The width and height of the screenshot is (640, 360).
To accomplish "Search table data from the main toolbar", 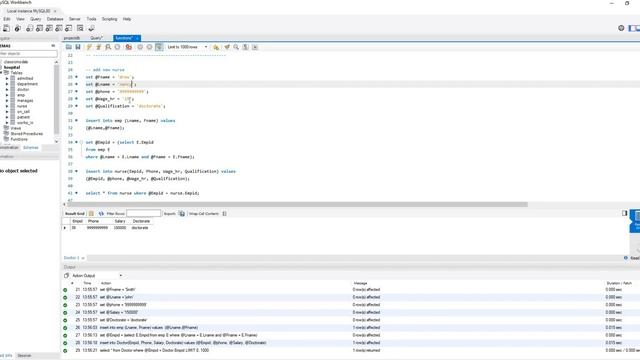I will [x=80, y=28].
